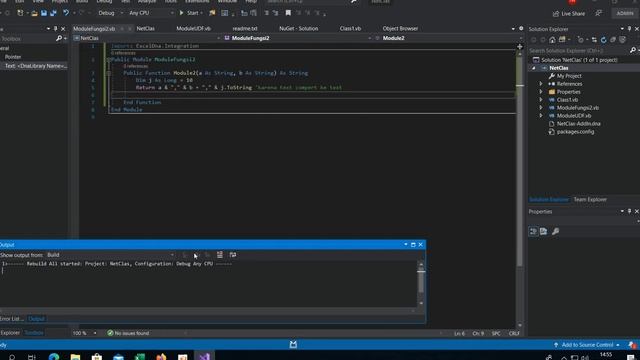Click the bookmark toggle icon in toolbar
640x360 pixels.
point(288,13)
